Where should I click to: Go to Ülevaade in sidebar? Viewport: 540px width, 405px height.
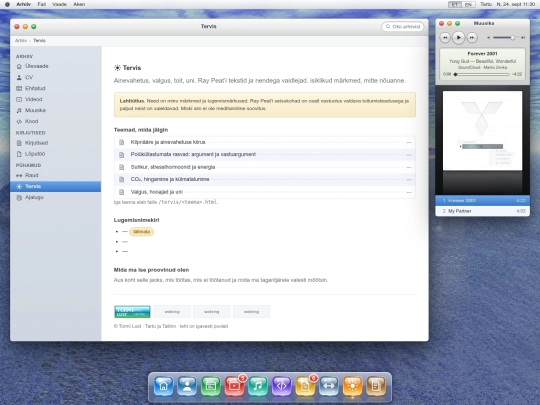(55, 66)
